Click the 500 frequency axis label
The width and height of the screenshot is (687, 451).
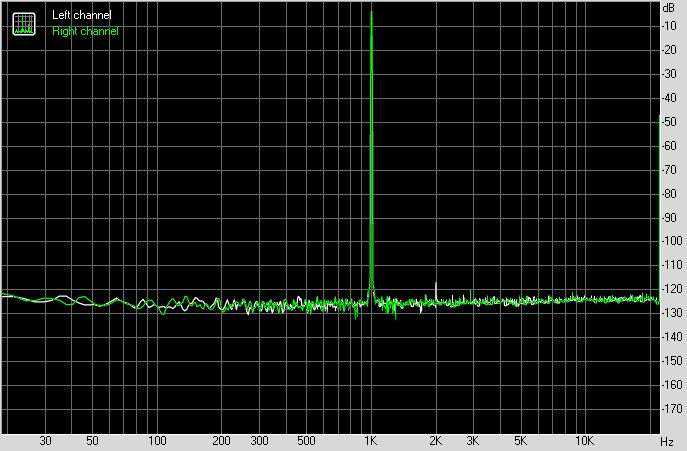click(x=306, y=440)
